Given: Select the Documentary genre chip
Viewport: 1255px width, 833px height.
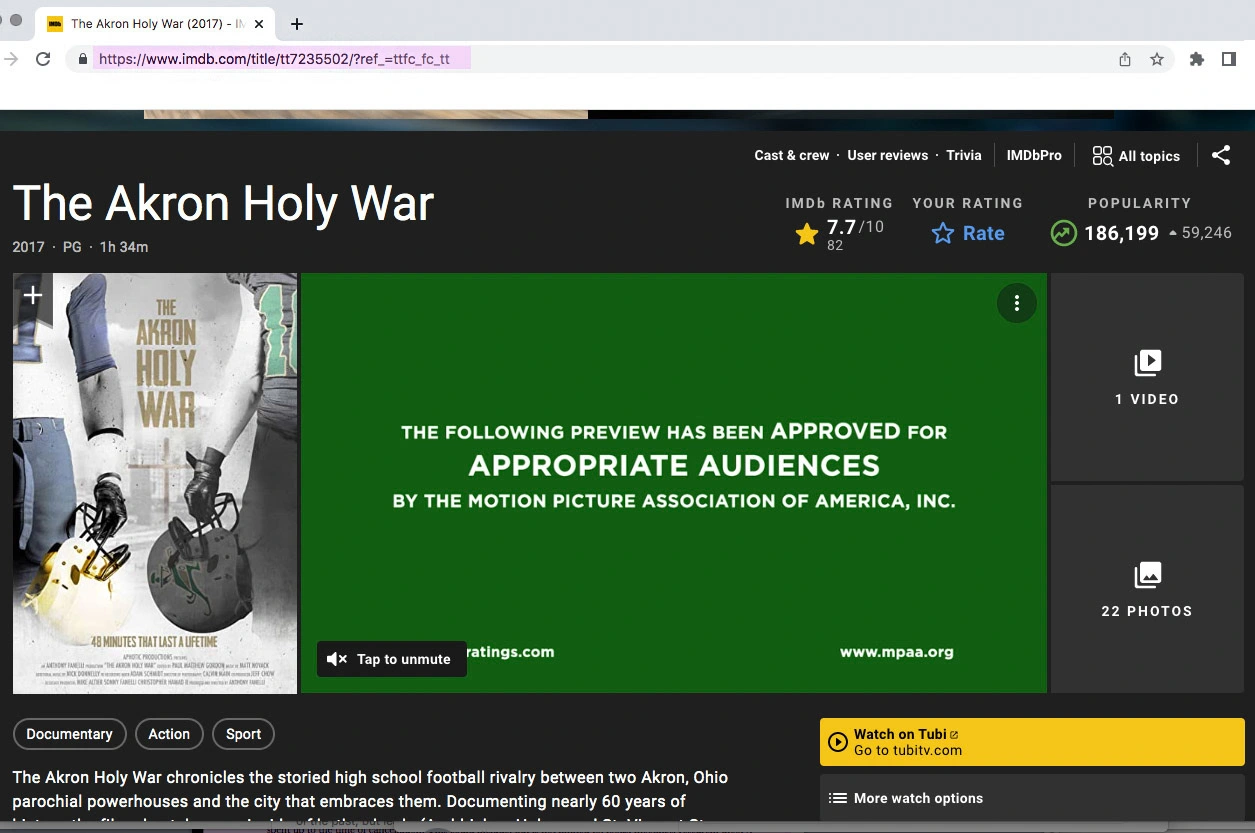Looking at the screenshot, I should pos(70,734).
